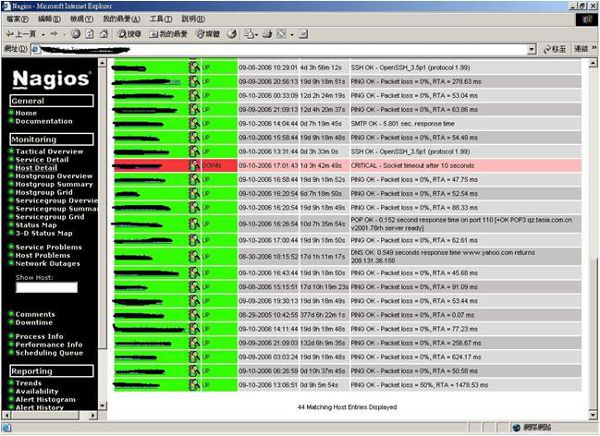Screen dimensions: 600x436
Task: Click the Nagios logo in sidebar
Action: click(52, 79)
